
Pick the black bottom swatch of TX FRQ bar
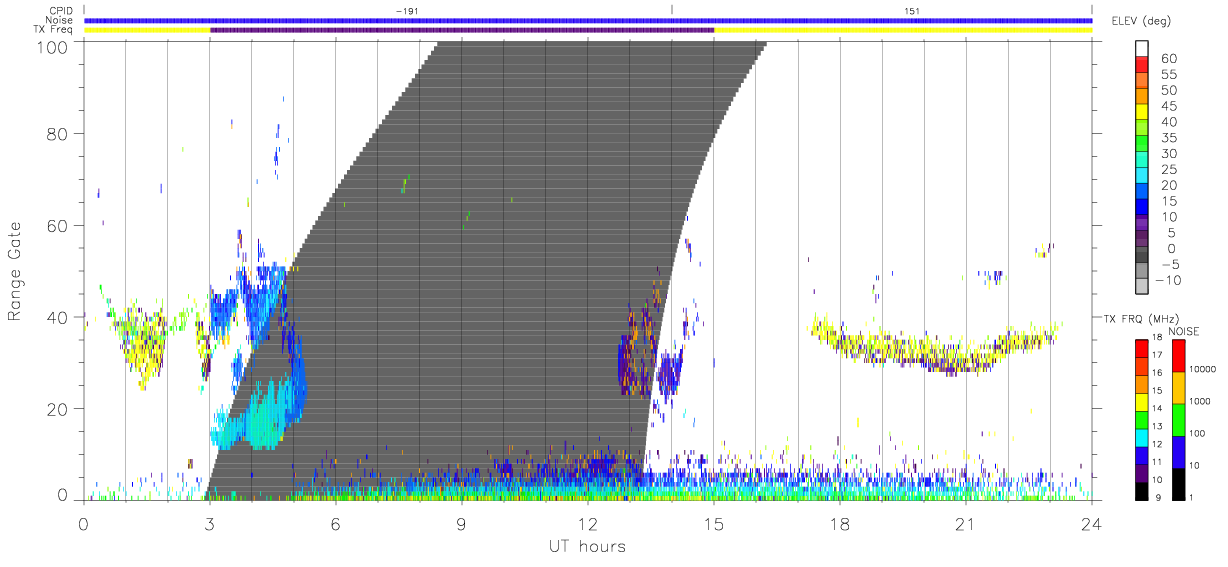pyautogui.click(x=1142, y=491)
